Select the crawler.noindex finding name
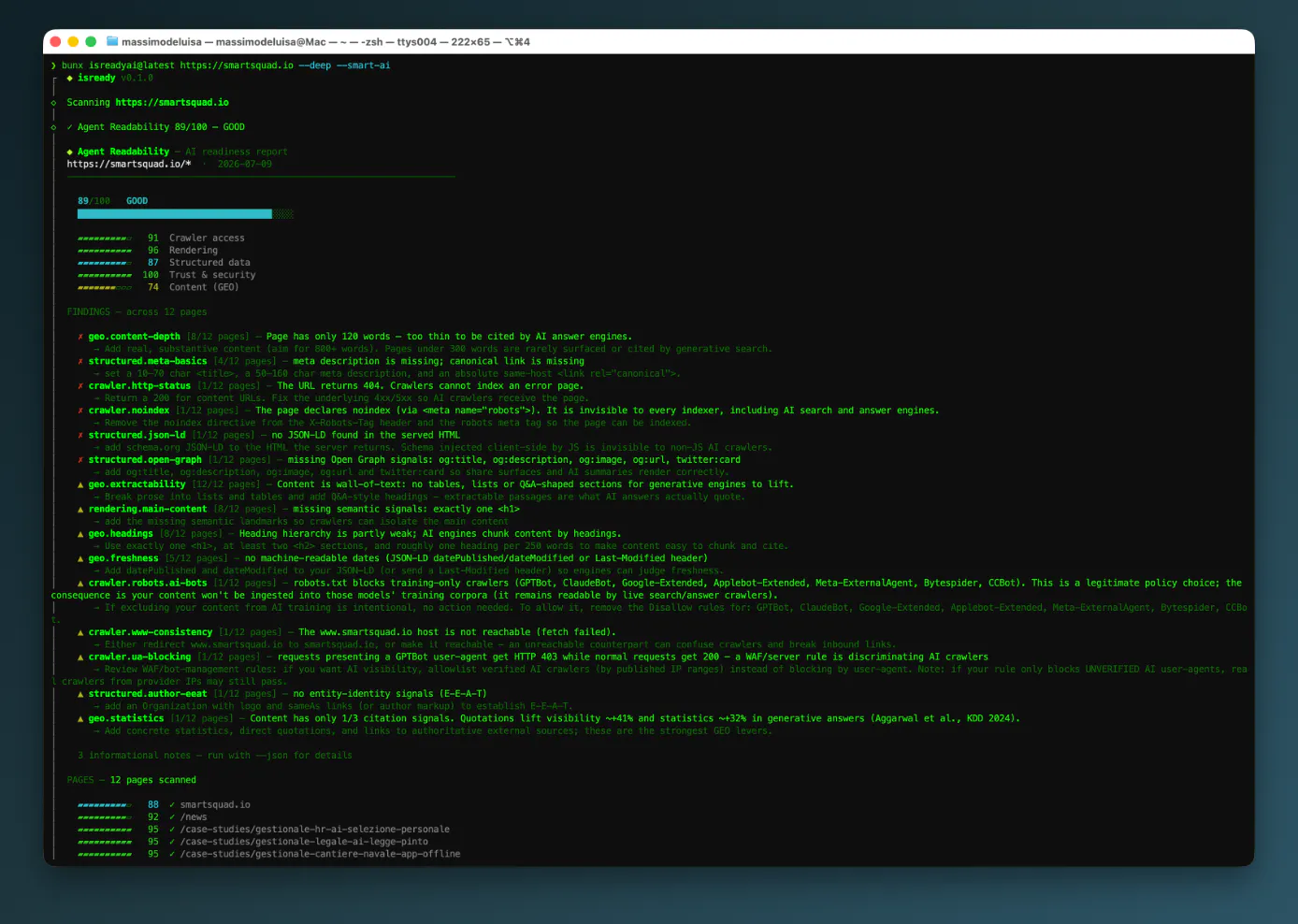The image size is (1298, 924). coord(129,411)
